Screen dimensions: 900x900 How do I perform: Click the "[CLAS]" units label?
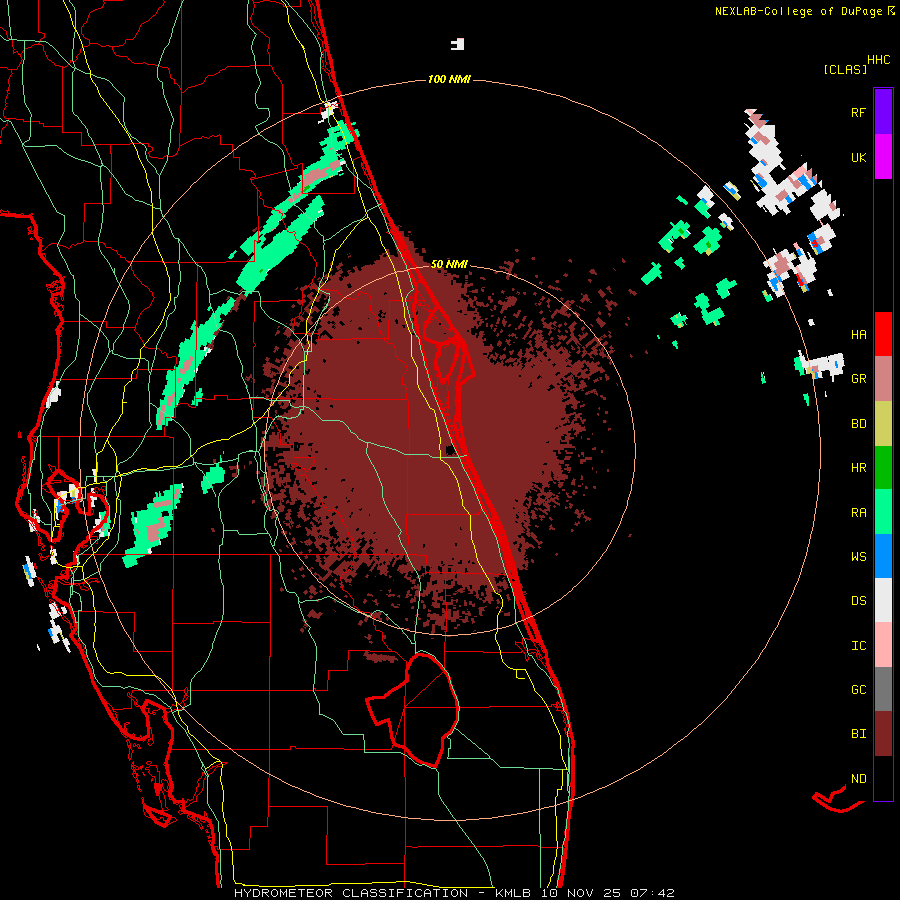845,70
